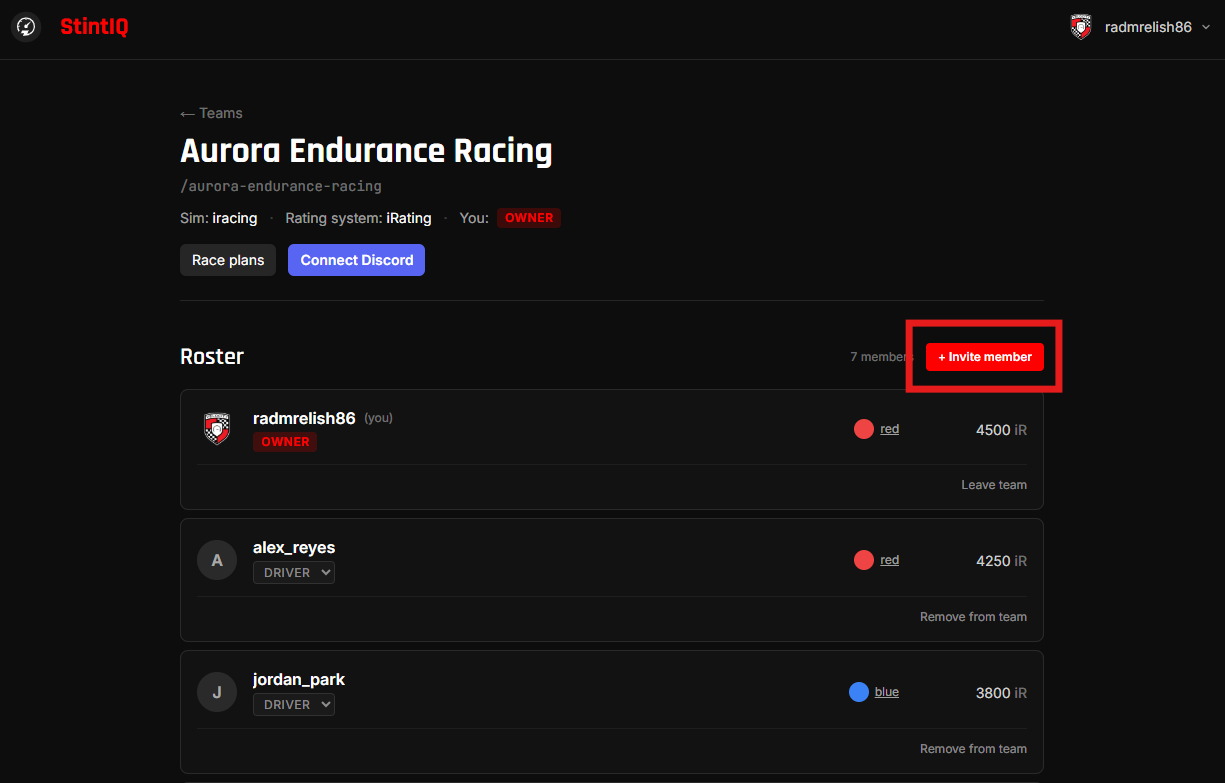1225x783 pixels.
Task: Remove jordan_park from team
Action: pyautogui.click(x=973, y=749)
